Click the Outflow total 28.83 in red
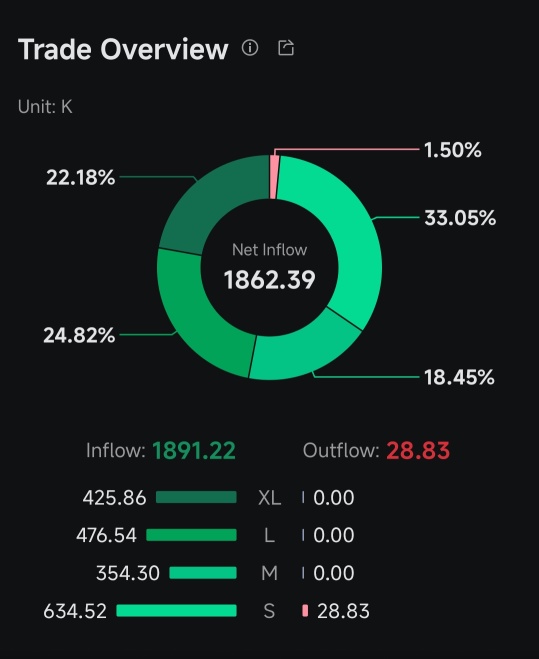 tap(418, 451)
